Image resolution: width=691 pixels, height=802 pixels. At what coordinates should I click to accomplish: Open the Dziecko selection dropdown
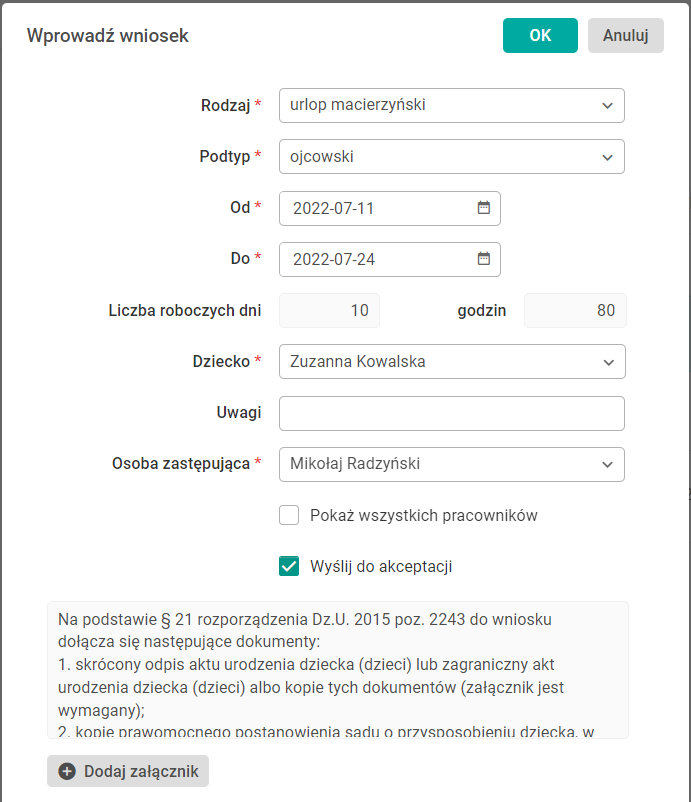(x=451, y=362)
